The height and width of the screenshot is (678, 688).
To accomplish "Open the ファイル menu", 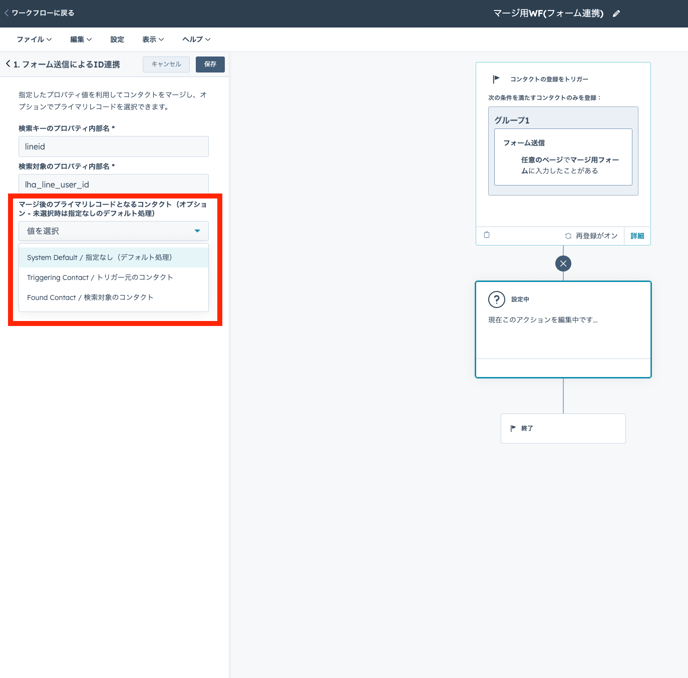I will click(34, 40).
